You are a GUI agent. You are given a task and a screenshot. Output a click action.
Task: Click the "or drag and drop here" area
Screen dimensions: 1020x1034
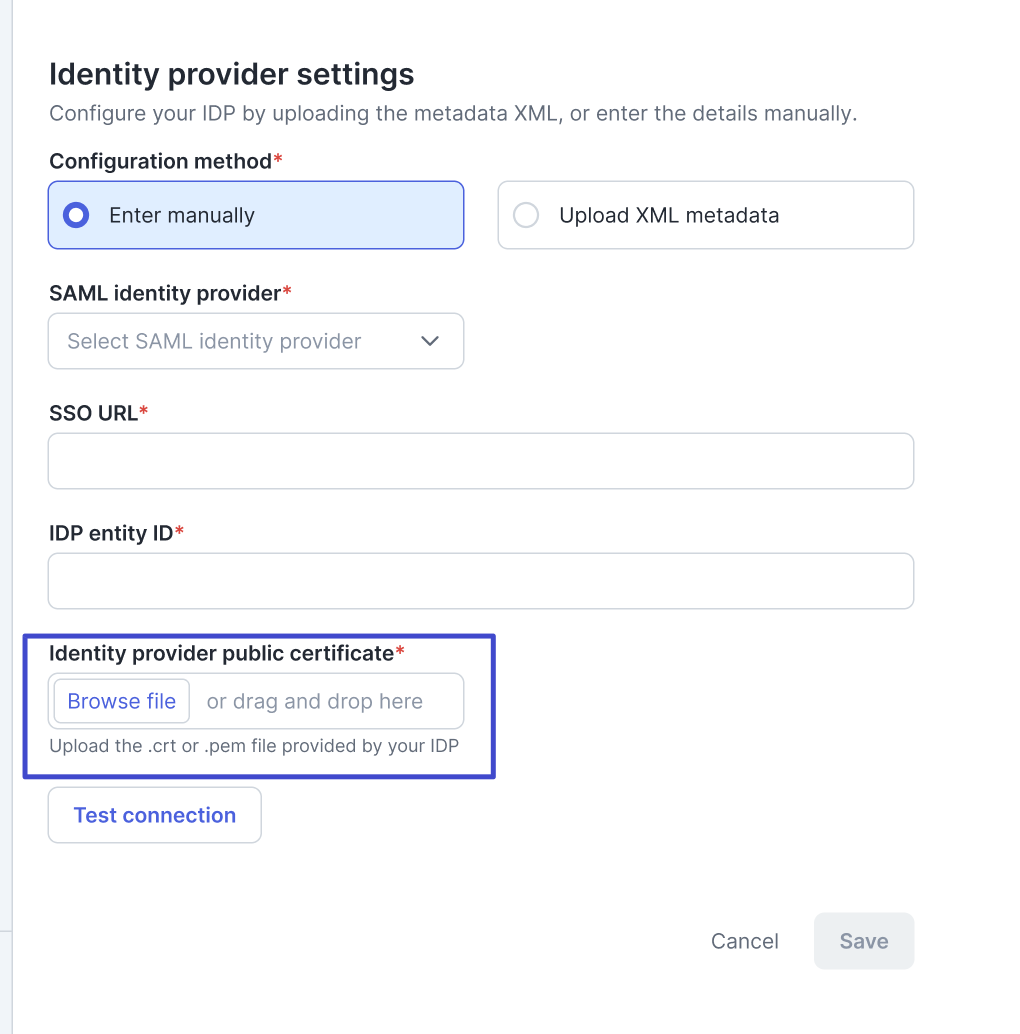click(314, 701)
